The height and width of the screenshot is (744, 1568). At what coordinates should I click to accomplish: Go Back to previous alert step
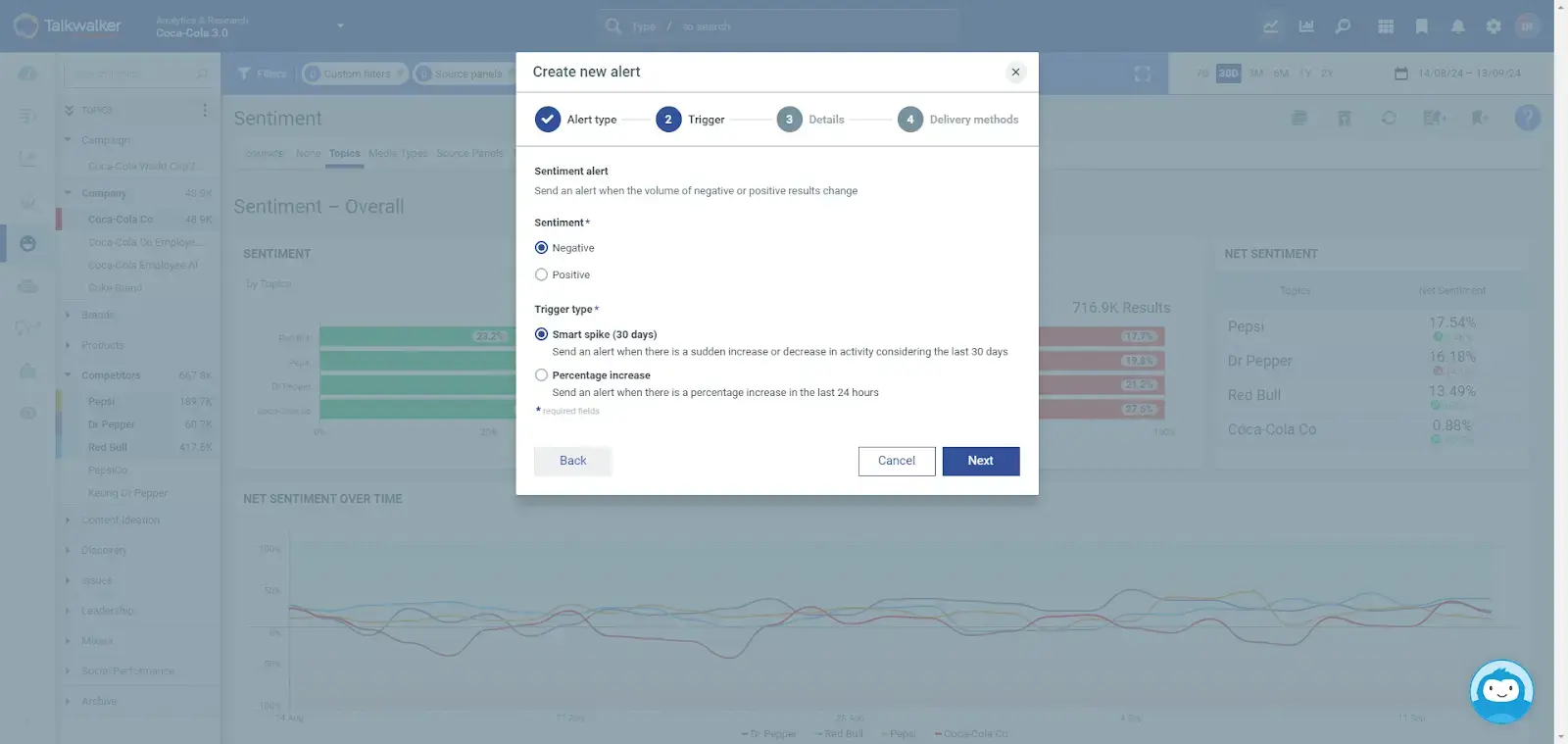(573, 461)
